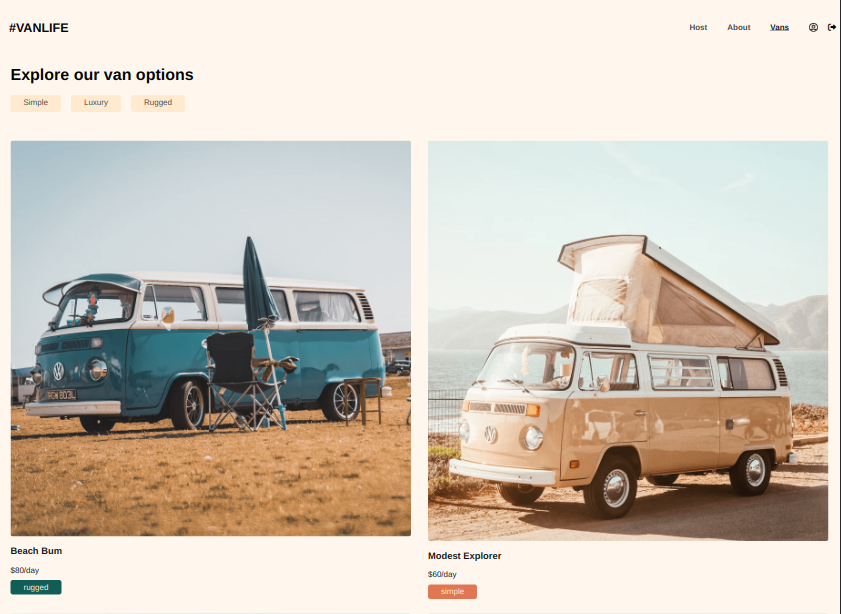
Task: Filter vans by Simple type
Action: [35, 103]
